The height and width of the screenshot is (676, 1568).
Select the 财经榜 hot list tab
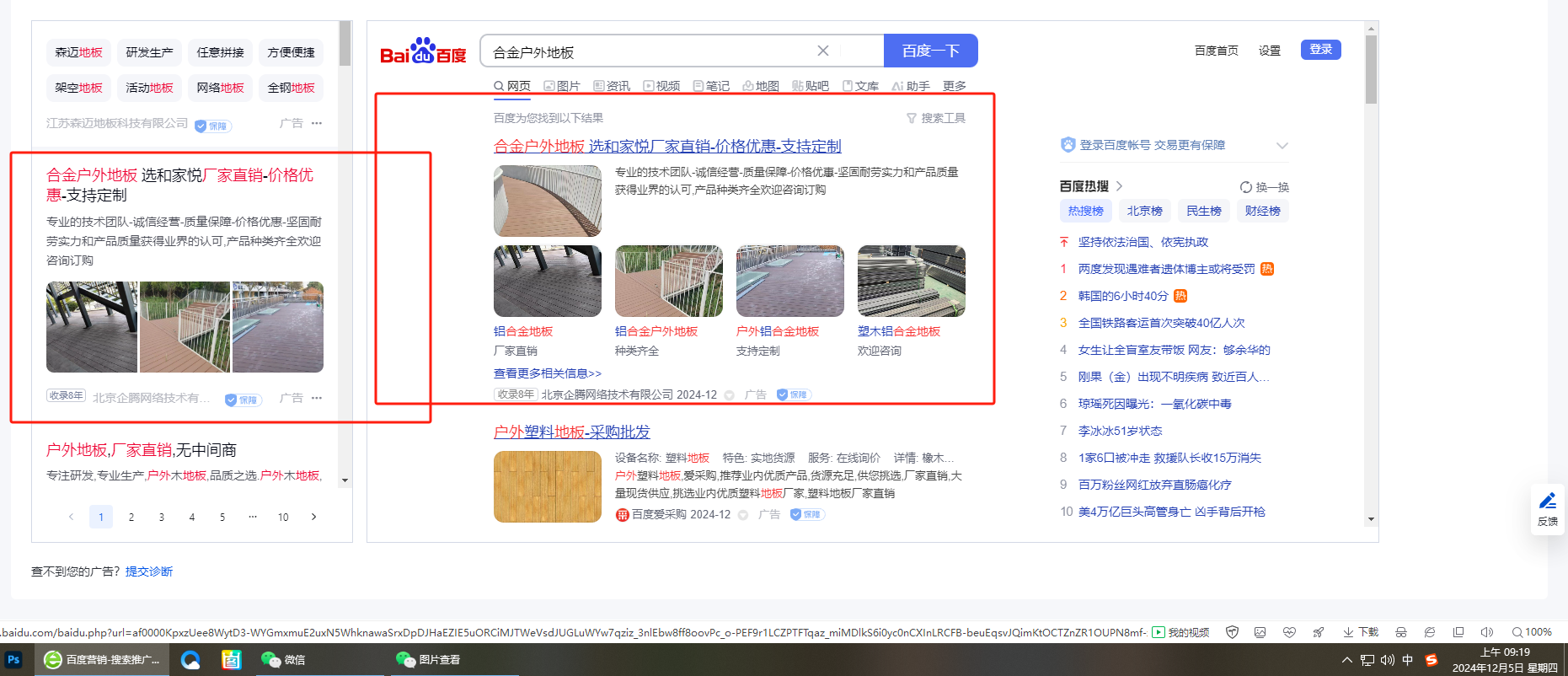[x=1263, y=211]
